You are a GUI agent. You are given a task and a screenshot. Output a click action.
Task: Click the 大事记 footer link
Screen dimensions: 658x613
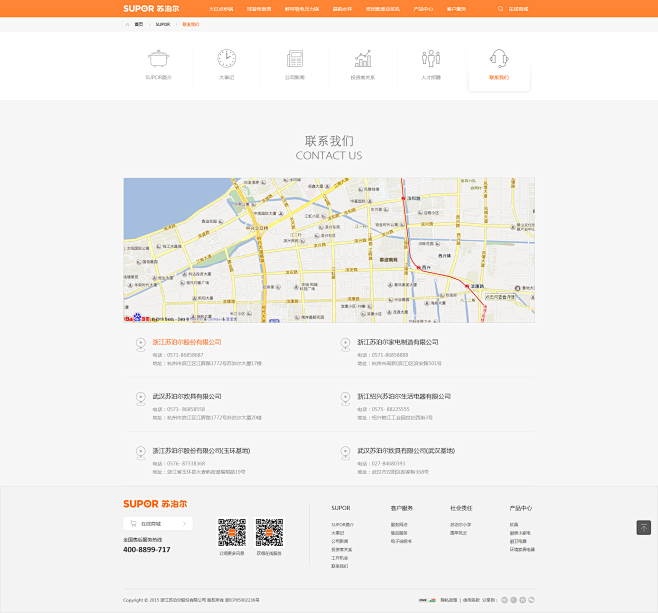pos(338,533)
